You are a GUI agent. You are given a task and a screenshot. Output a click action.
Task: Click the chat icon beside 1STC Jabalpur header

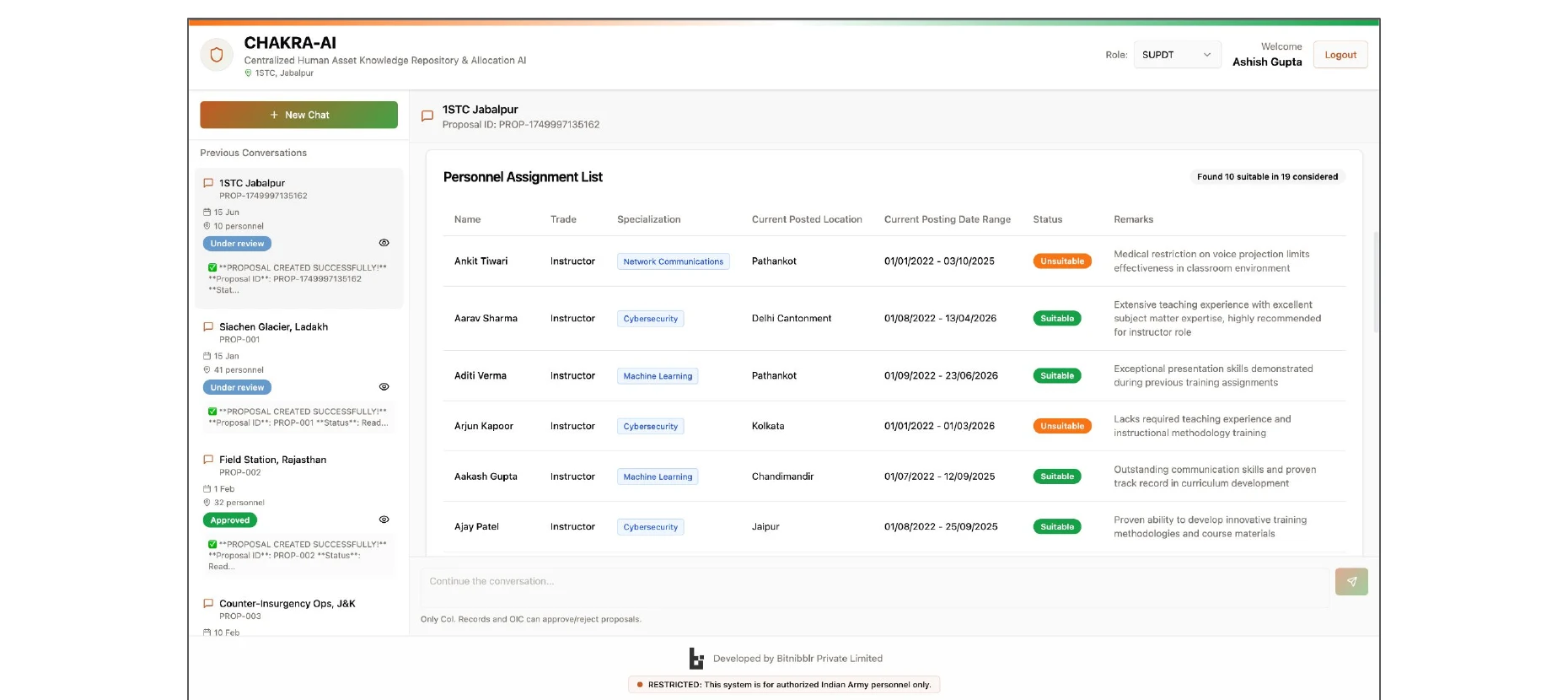pos(427,116)
